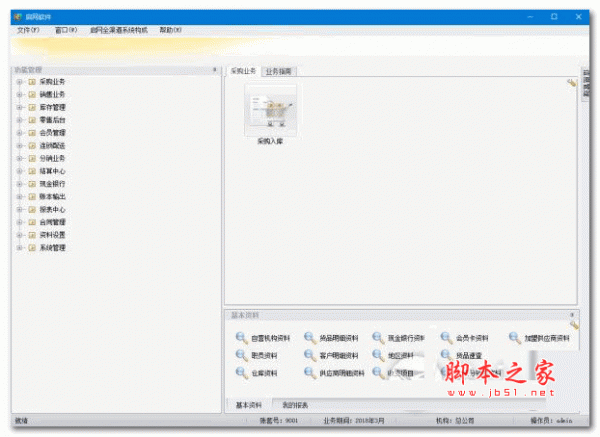Click the magnifier icon beside 货品速查

click(x=446, y=355)
